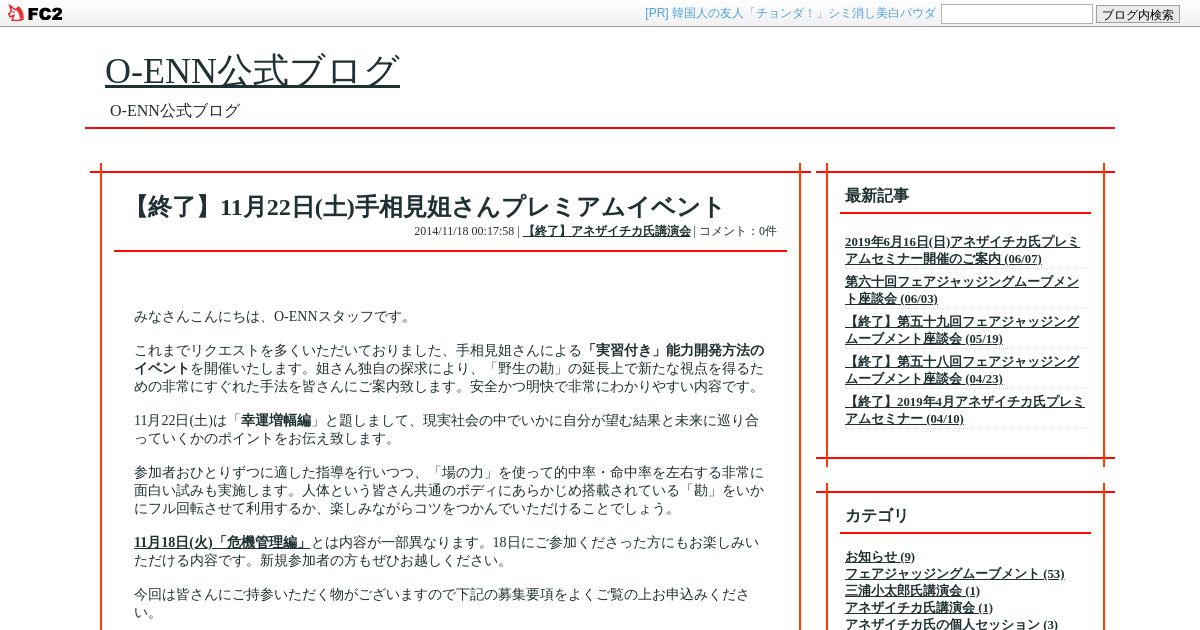Click the post date 2014/11/18 00:17:58
Image resolution: width=1200 pixels, height=630 pixels.
464,231
